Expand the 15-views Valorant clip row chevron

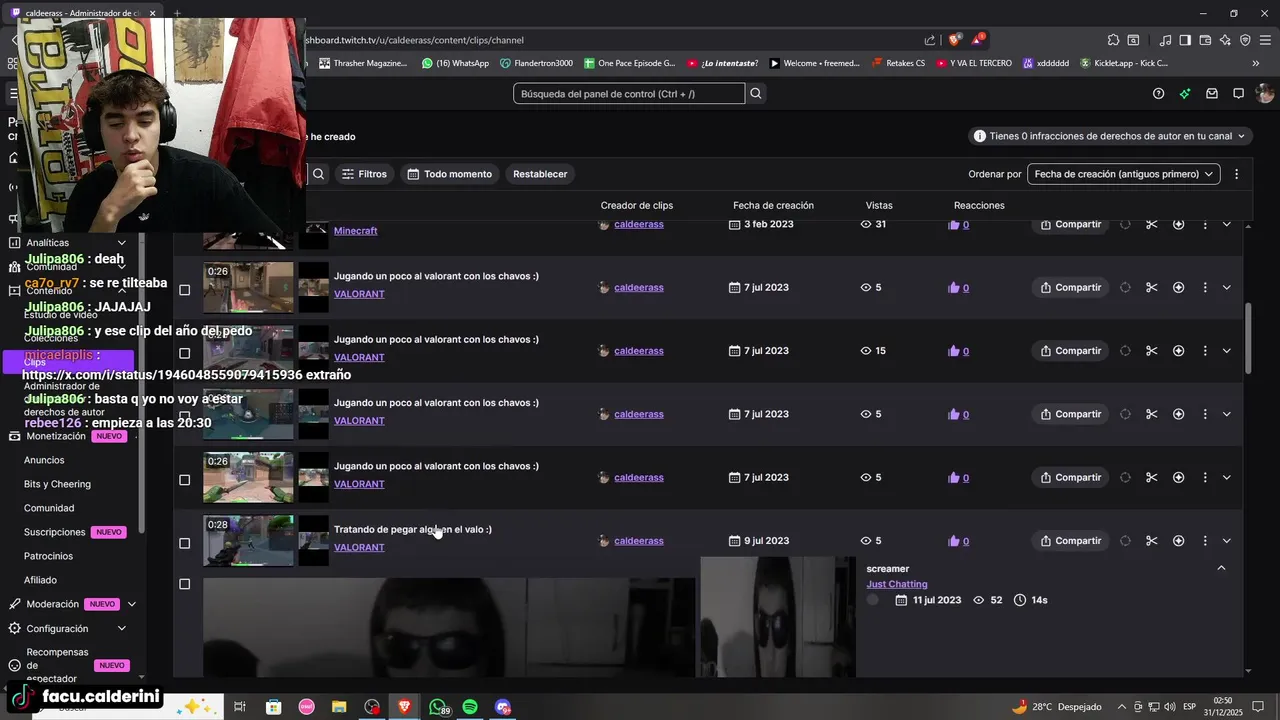[1227, 351]
